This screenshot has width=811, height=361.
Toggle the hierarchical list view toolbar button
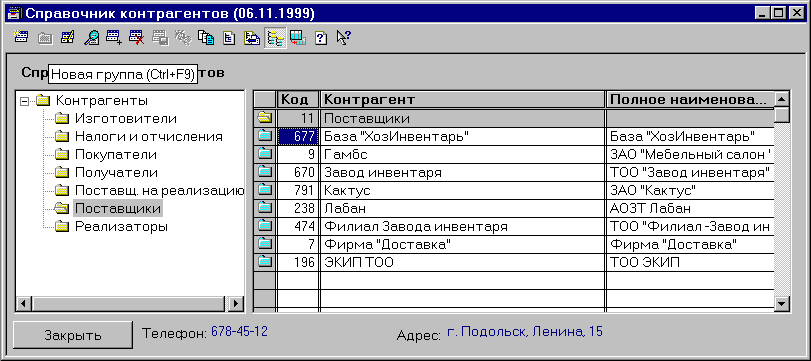coord(275,38)
